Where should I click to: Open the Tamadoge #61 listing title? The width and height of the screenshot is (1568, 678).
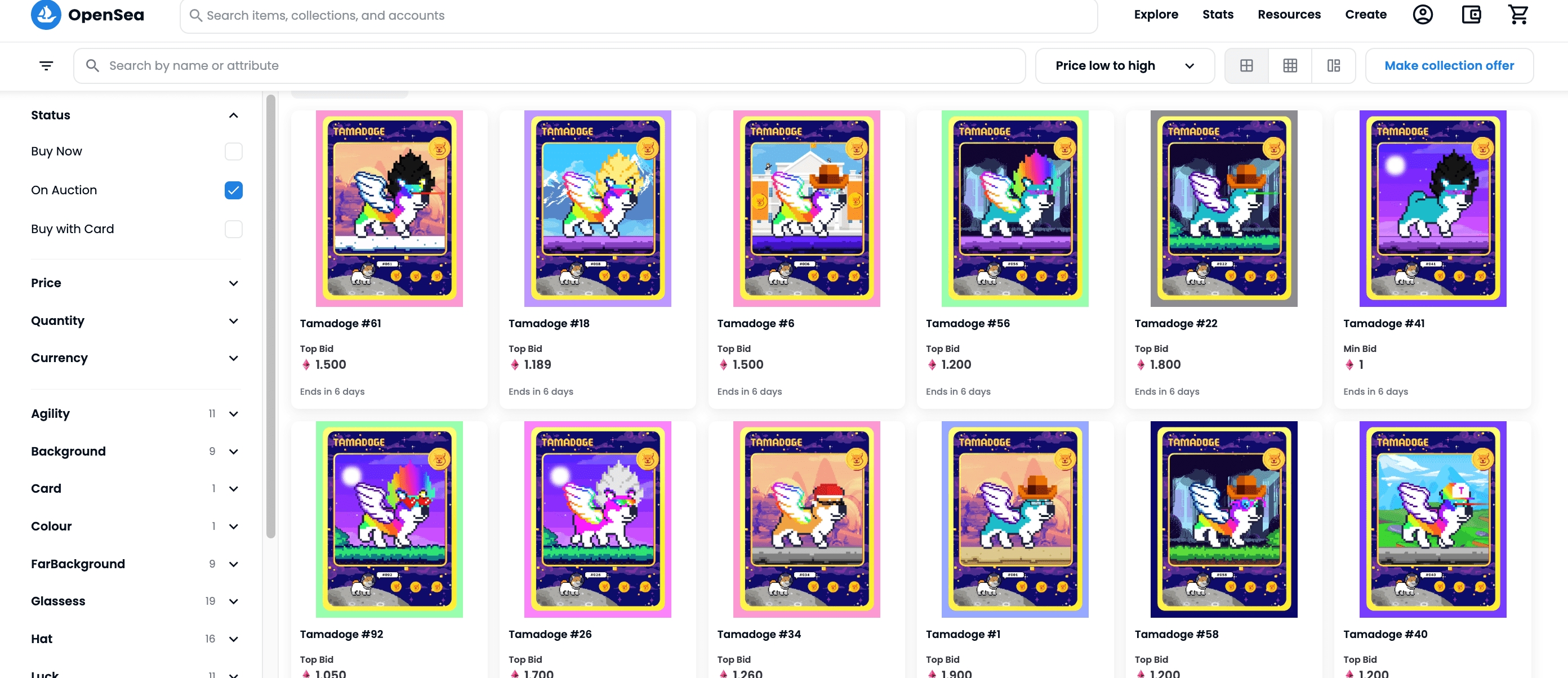tap(340, 324)
